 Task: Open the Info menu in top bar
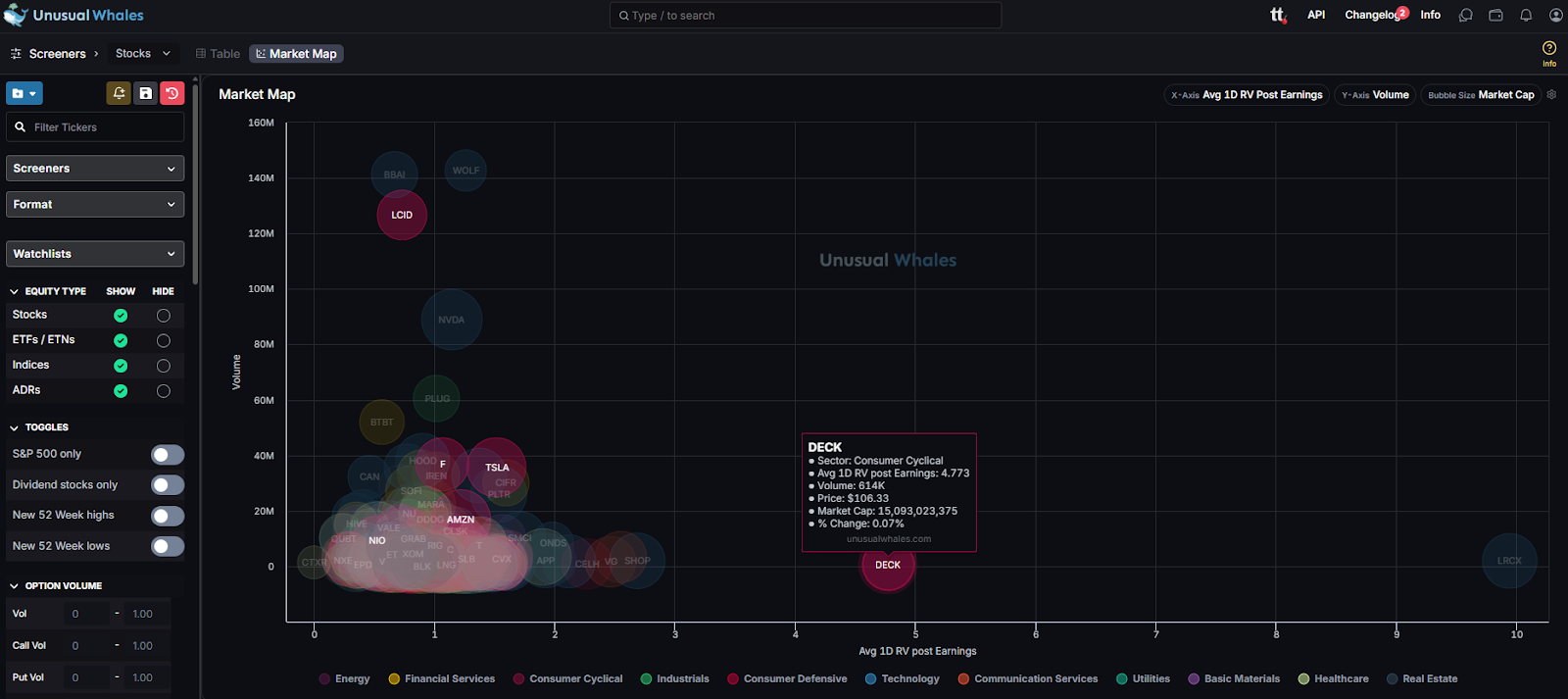tap(1431, 15)
